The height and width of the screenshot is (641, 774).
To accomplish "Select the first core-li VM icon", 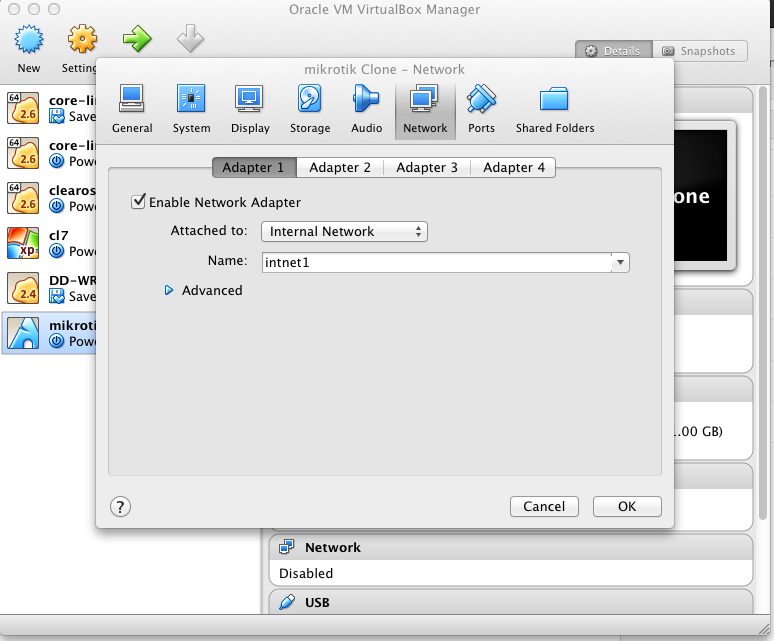I will click(23, 108).
